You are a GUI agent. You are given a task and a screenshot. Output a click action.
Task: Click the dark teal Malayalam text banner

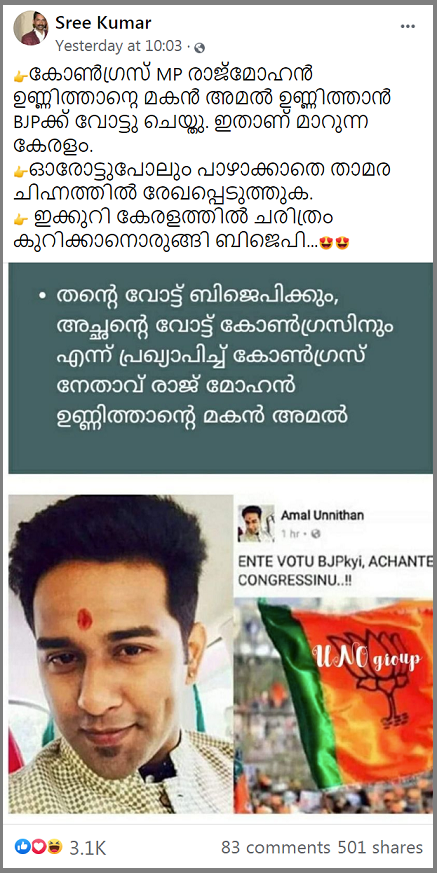[x=220, y=368]
